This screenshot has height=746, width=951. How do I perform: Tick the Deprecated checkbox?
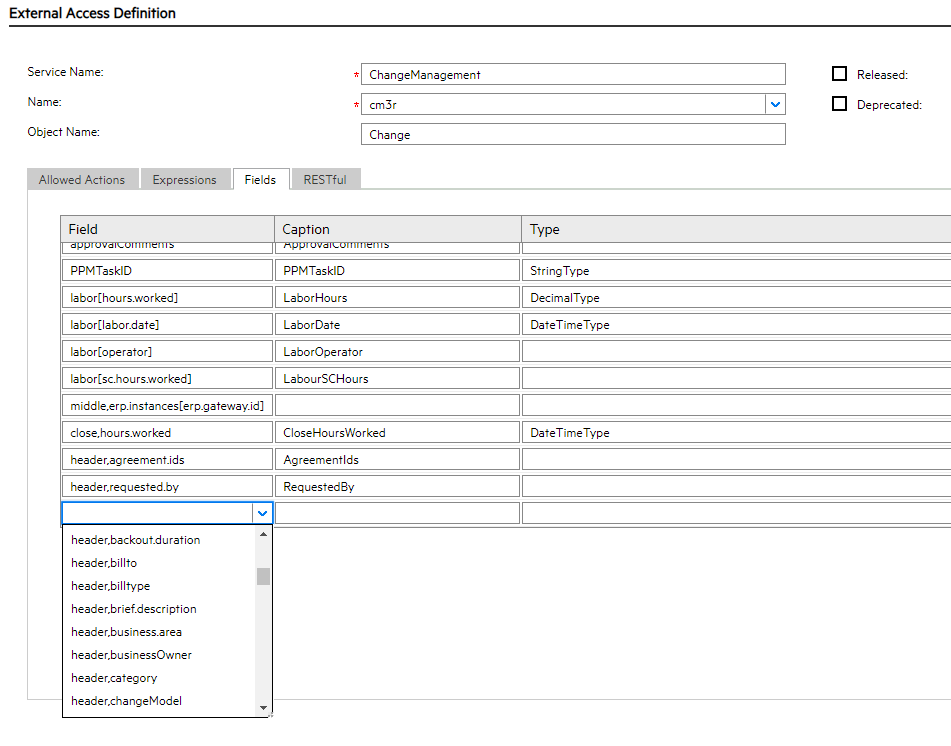(x=839, y=104)
